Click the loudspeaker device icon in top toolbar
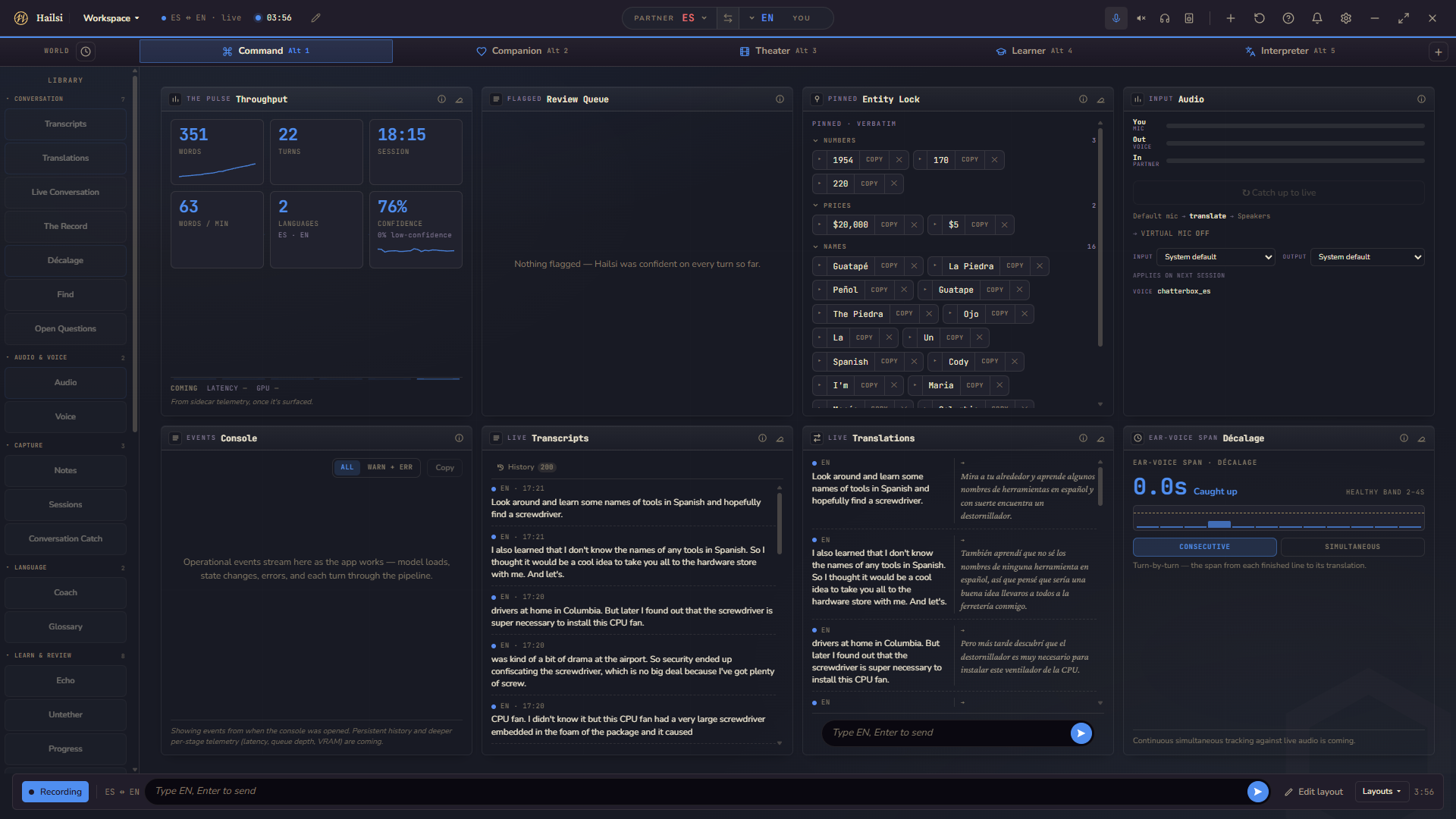This screenshot has height=819, width=1456. coord(1189,18)
